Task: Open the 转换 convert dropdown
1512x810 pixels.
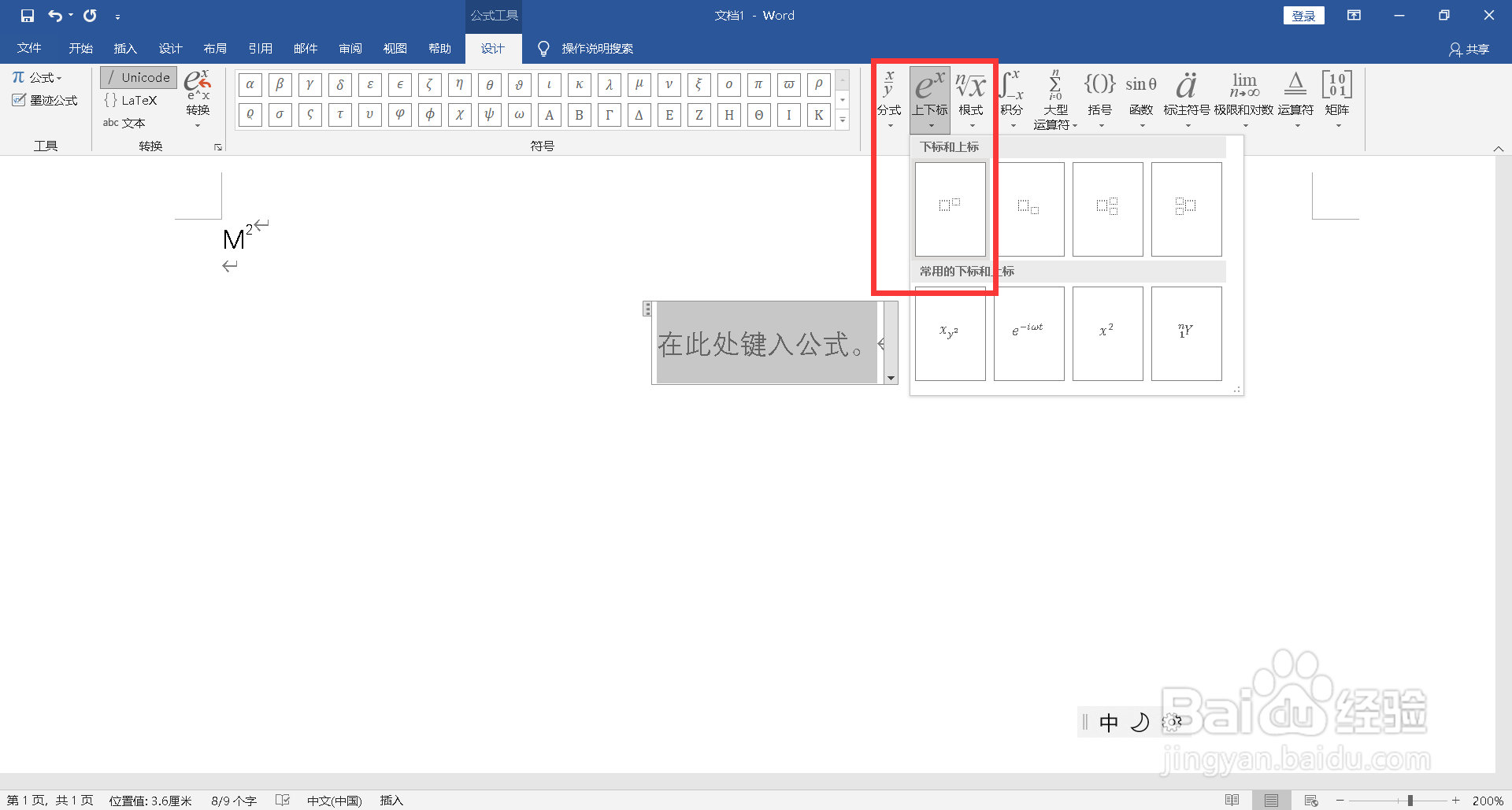Action: 198,99
